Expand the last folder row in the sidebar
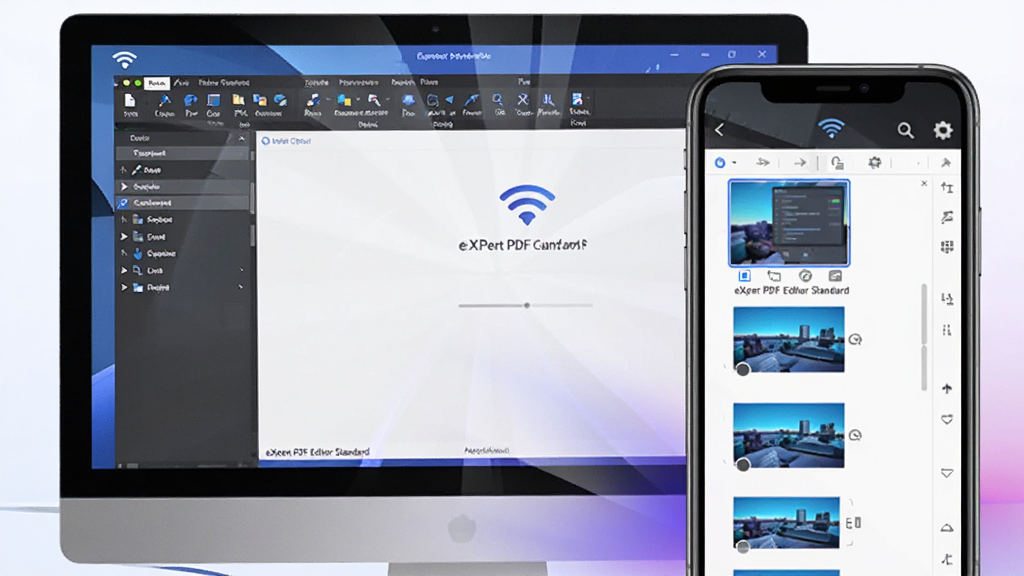 pos(124,287)
